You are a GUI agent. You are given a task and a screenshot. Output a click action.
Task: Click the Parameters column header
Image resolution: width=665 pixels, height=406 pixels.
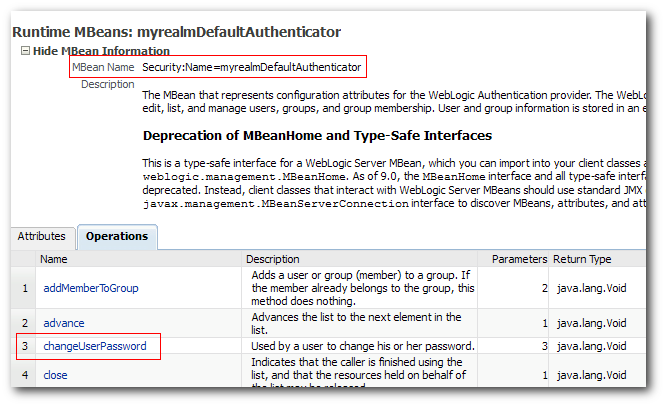519,259
